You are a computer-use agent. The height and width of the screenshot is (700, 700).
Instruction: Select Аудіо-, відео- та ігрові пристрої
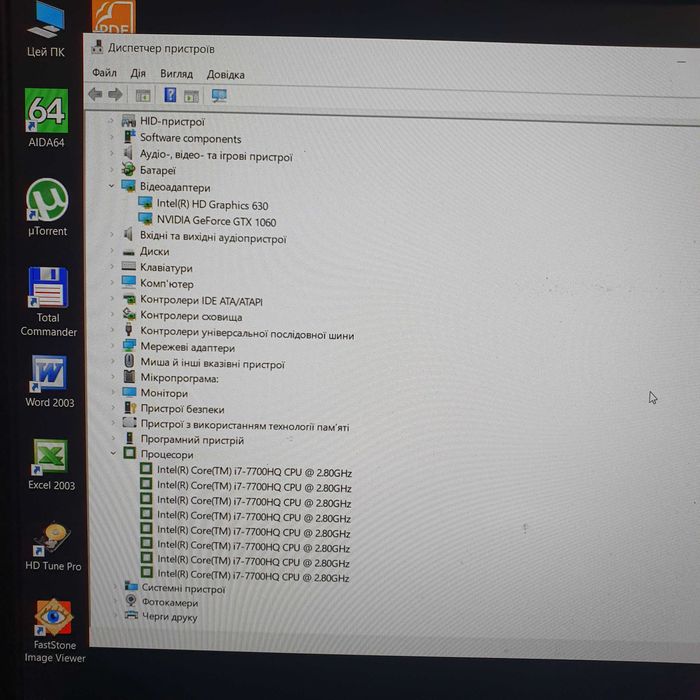[x=216, y=156]
